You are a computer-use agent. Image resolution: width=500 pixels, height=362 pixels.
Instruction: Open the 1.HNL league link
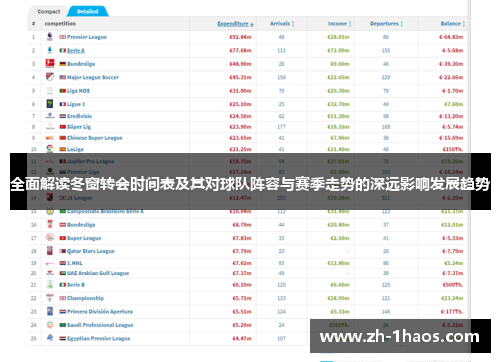[x=75, y=263]
